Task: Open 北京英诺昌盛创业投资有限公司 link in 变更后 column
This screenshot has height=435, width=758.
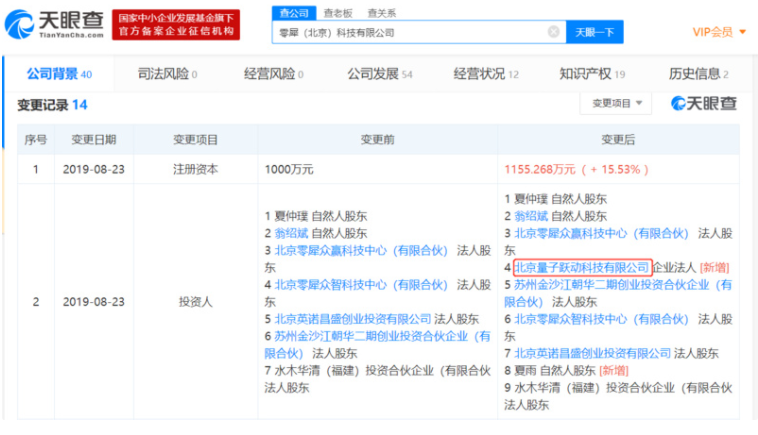Action: (592, 353)
